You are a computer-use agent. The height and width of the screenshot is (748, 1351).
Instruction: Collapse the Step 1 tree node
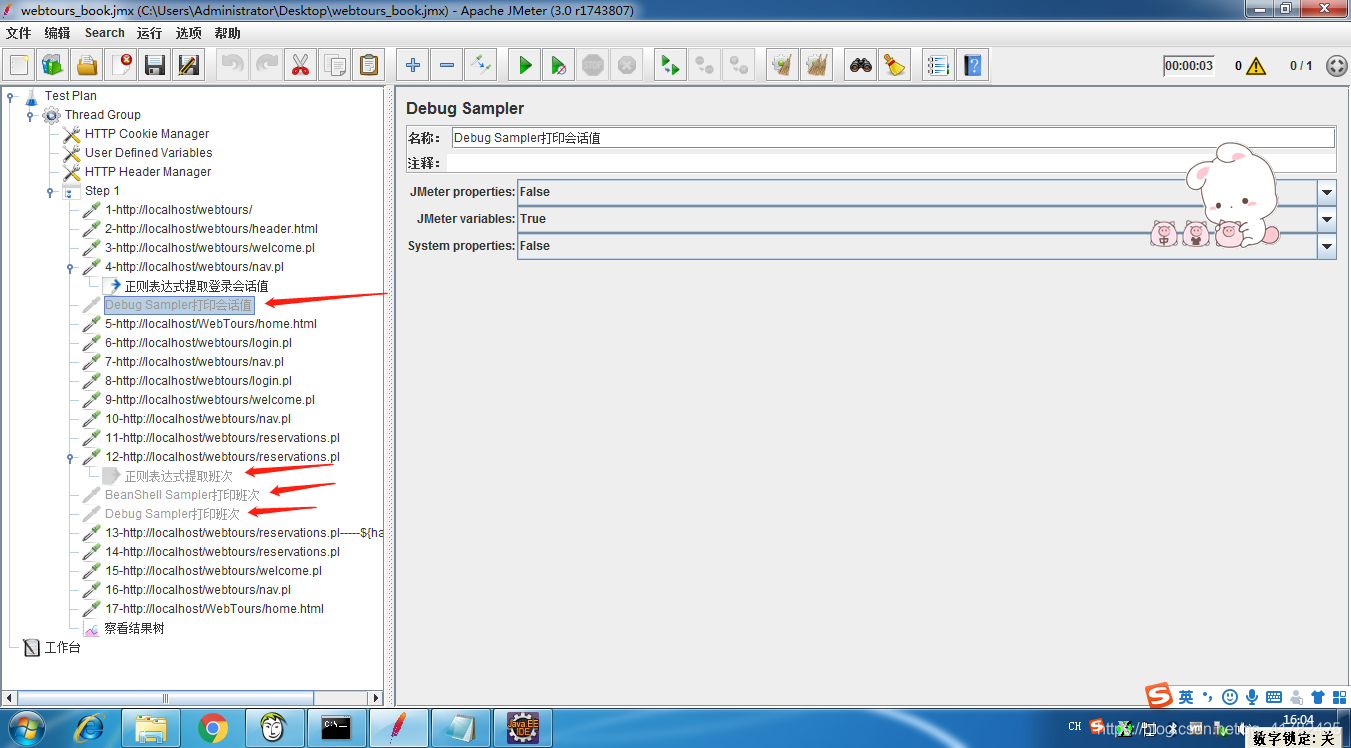pyautogui.click(x=50, y=191)
